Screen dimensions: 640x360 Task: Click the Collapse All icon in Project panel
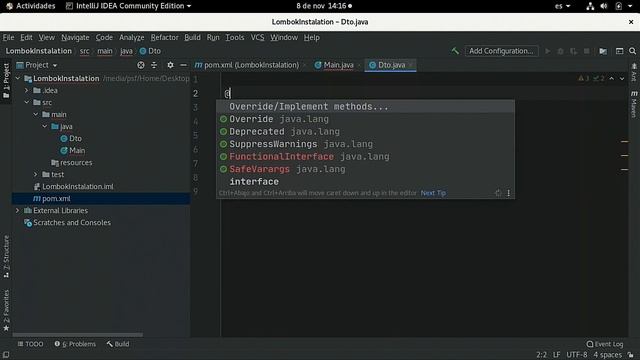154,65
